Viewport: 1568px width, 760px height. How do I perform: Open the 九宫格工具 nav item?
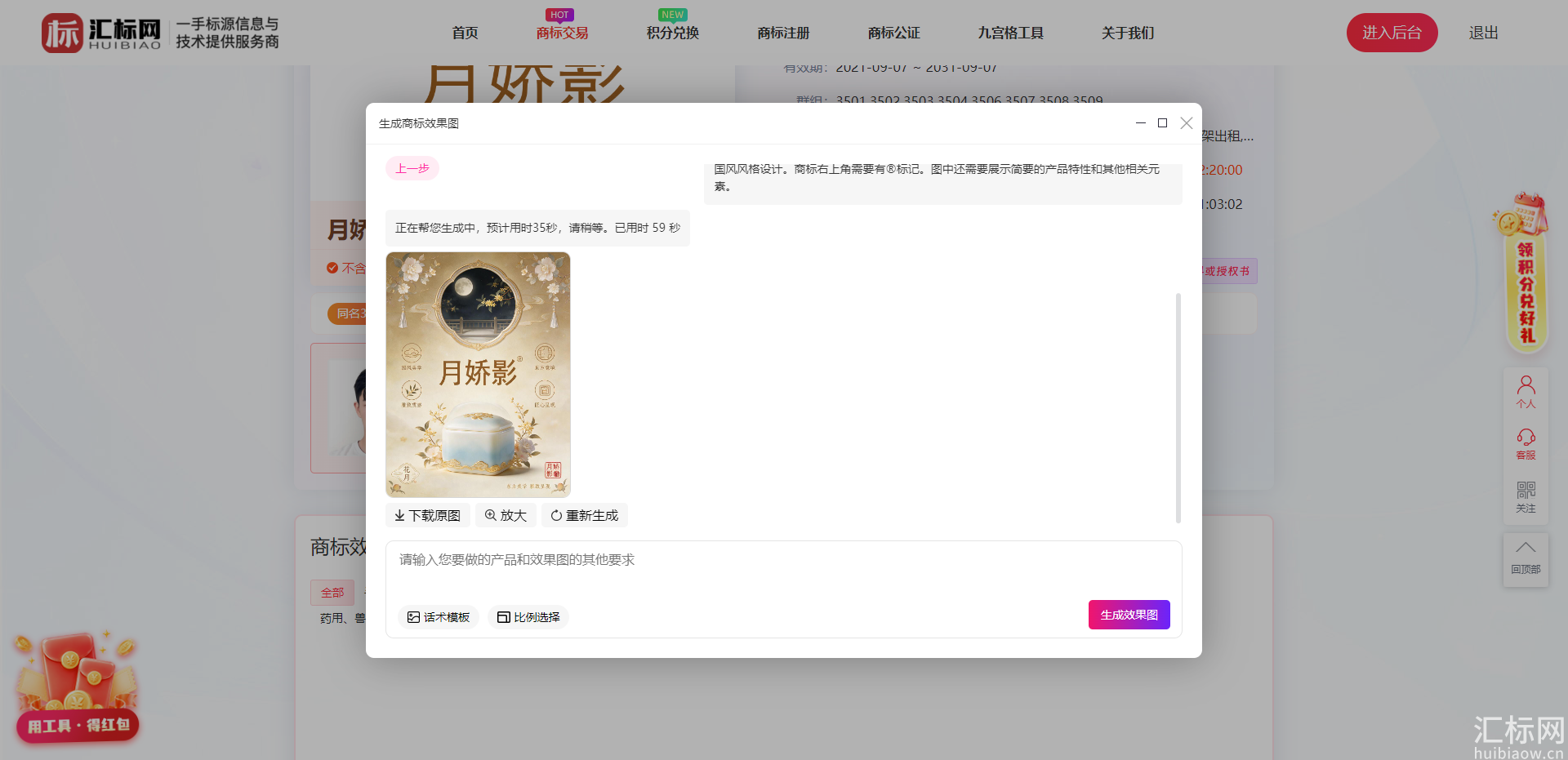click(1011, 33)
